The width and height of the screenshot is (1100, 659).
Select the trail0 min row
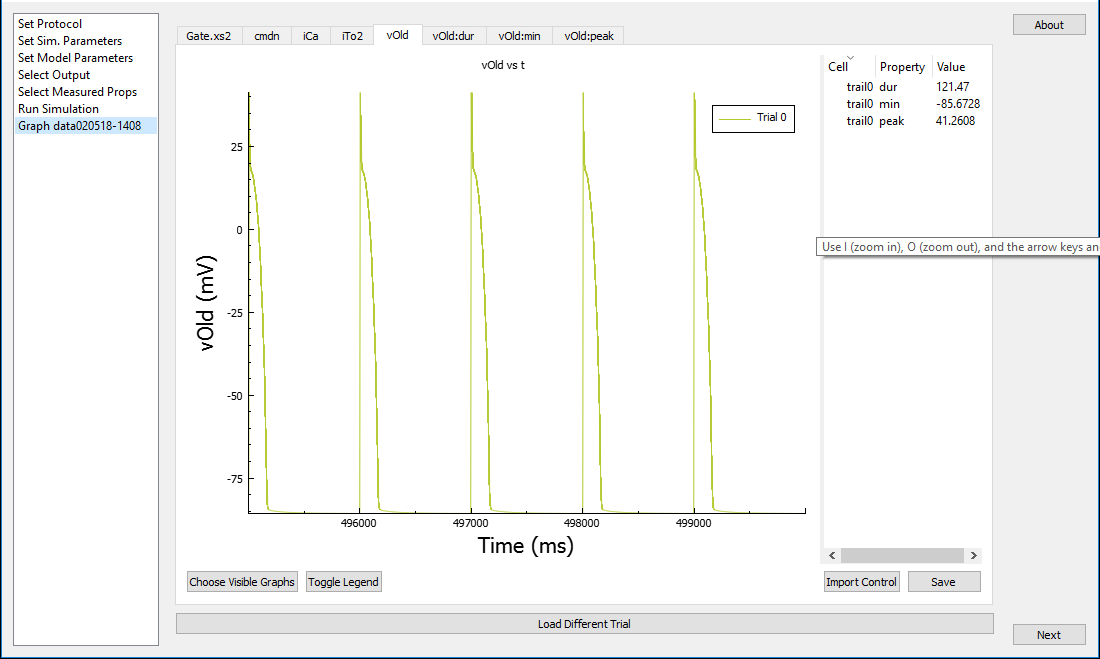click(903, 104)
